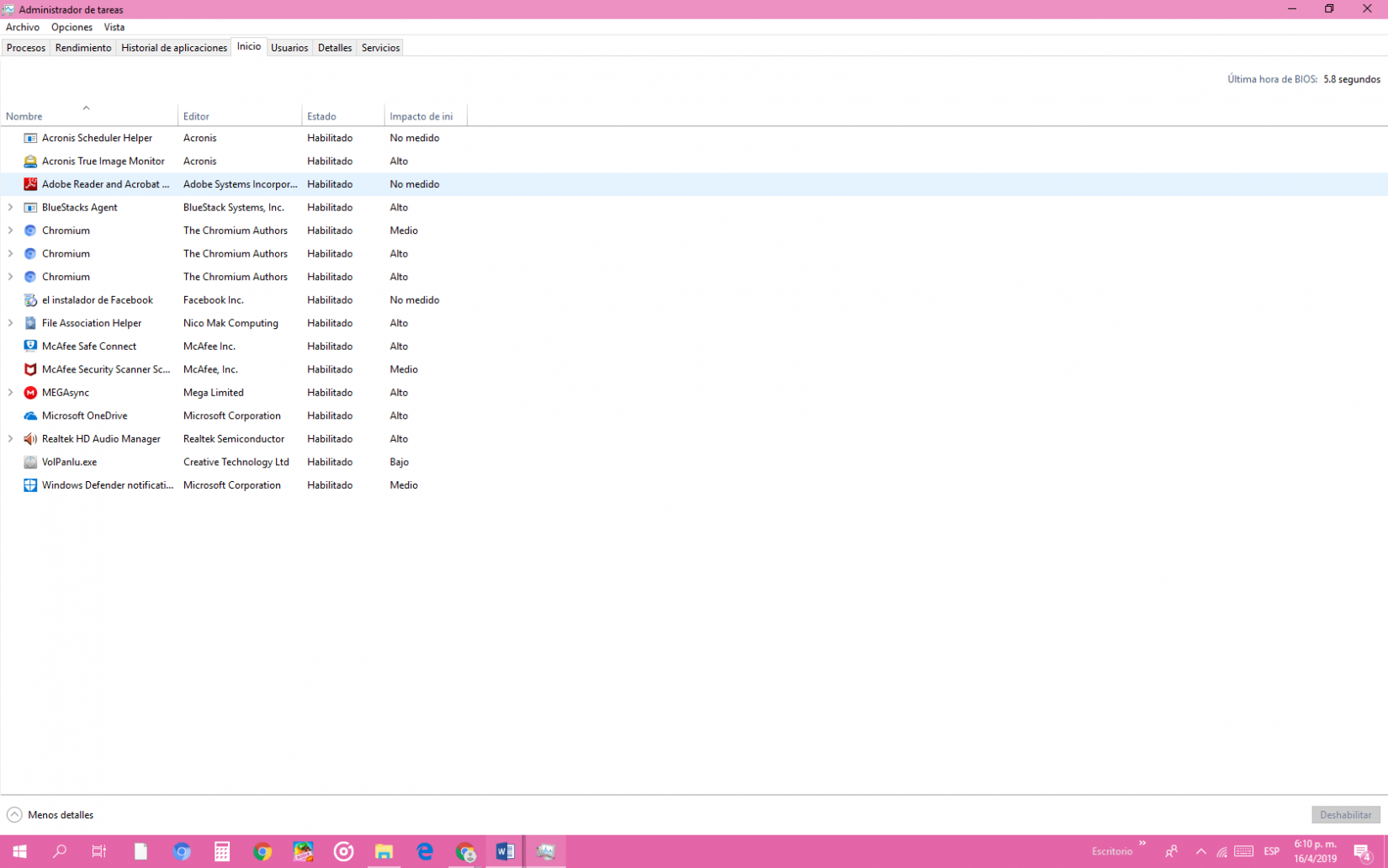This screenshot has width=1388, height=868.
Task: Sort by the Nombre column header
Action: [x=89, y=116]
